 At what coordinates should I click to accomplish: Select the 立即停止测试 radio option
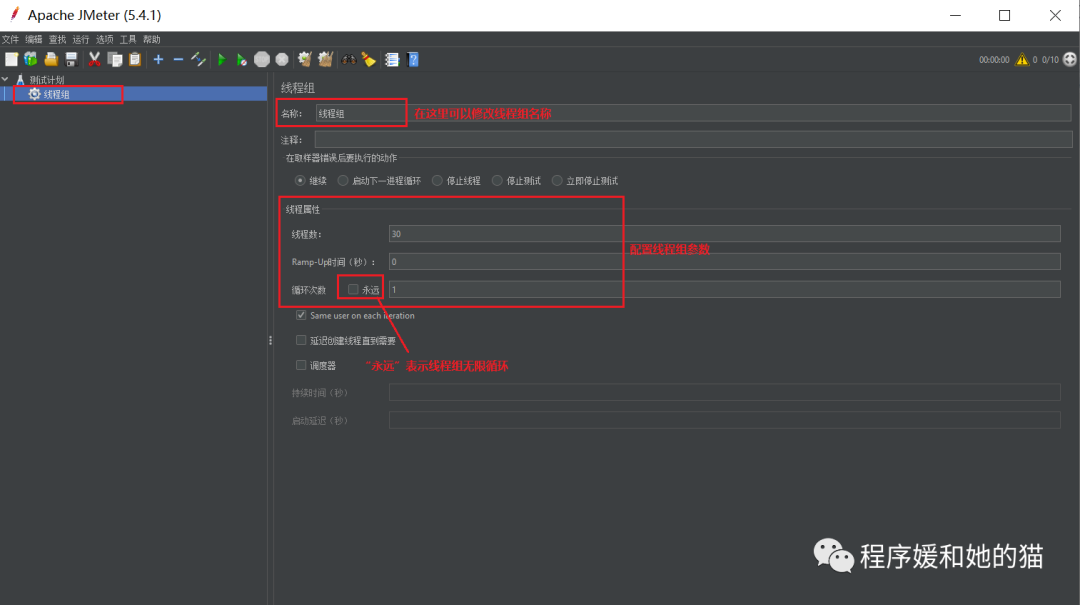point(557,181)
